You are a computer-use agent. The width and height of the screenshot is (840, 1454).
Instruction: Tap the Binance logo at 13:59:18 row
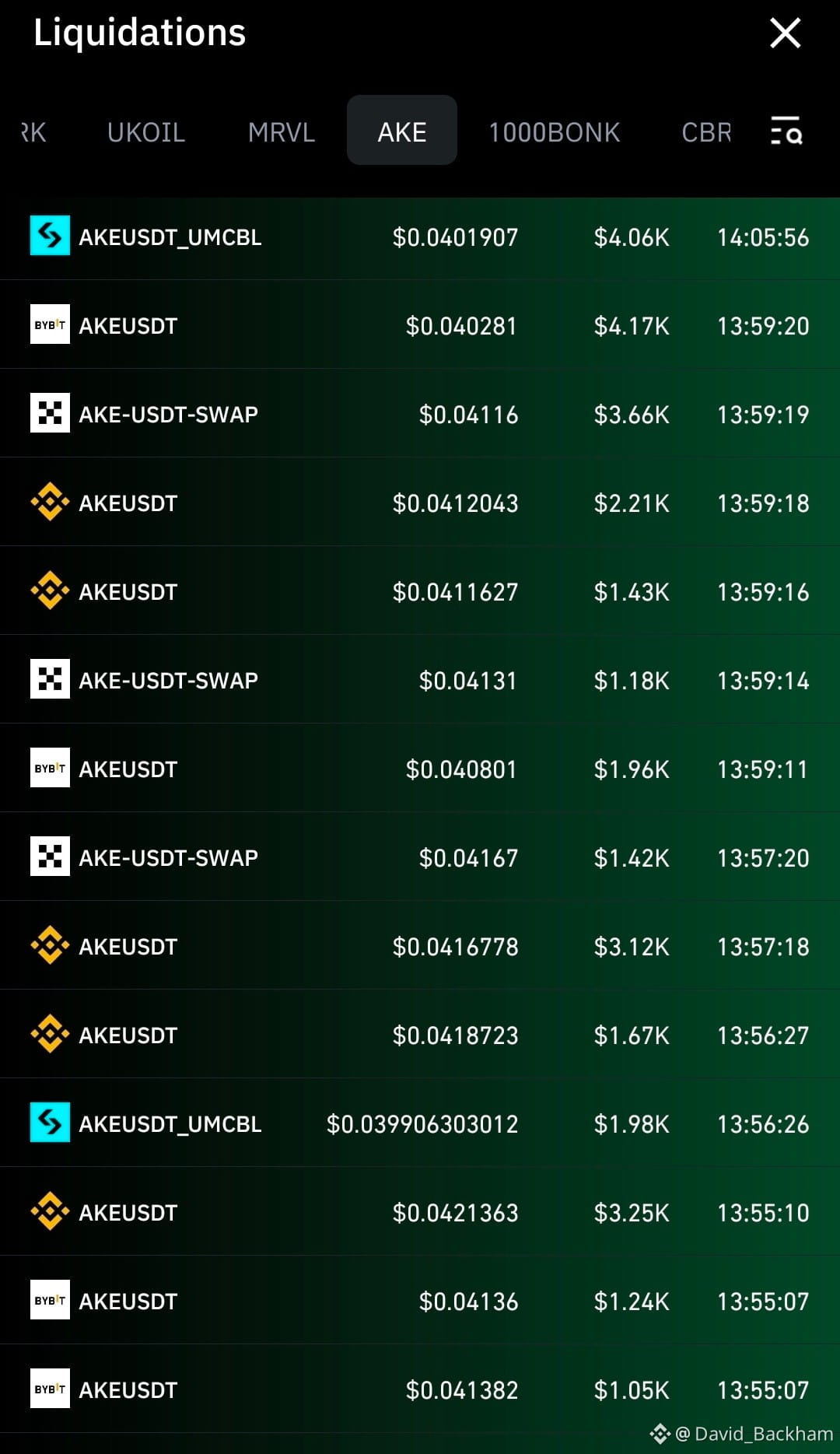50,502
